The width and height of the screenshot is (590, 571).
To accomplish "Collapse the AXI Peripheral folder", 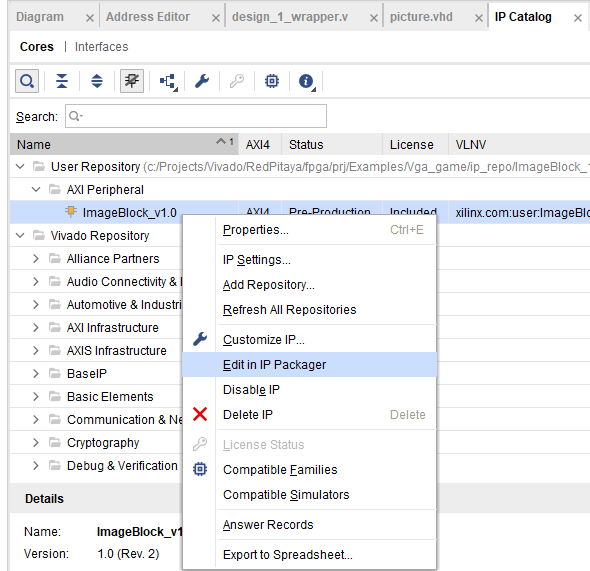I will coord(36,189).
